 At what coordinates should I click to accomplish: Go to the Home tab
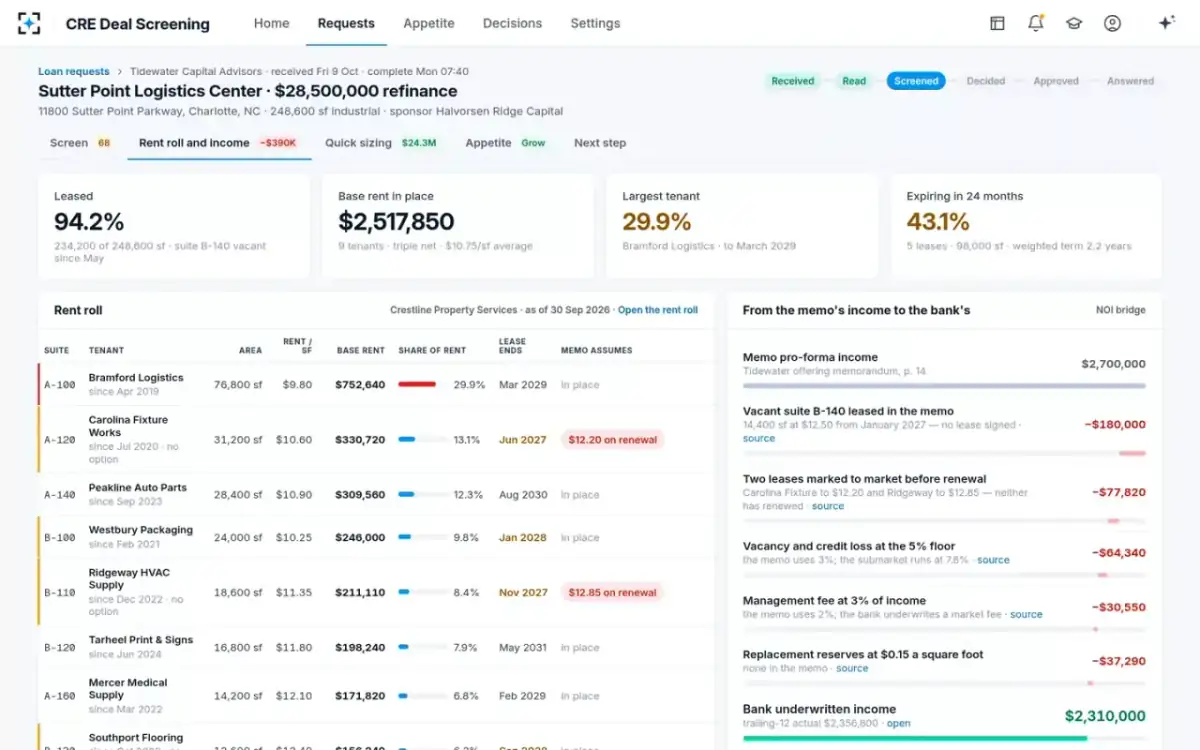272,23
